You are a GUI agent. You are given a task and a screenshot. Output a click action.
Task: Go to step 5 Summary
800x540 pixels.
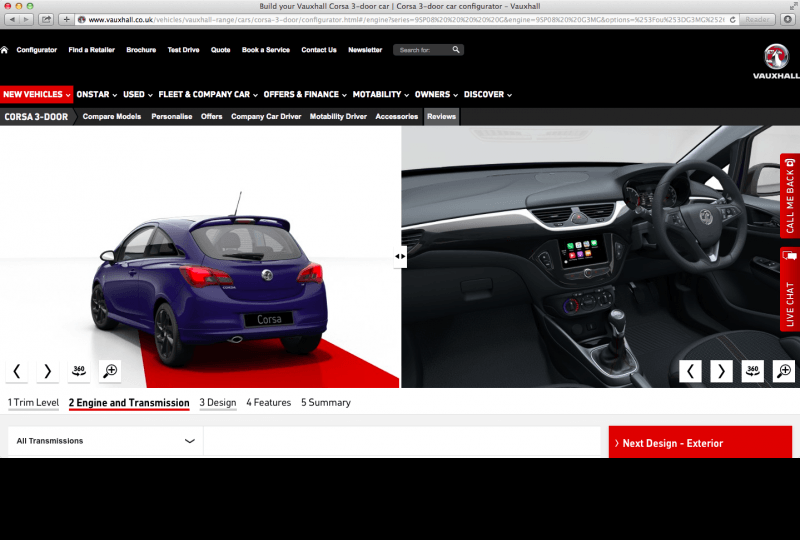[x=326, y=403]
